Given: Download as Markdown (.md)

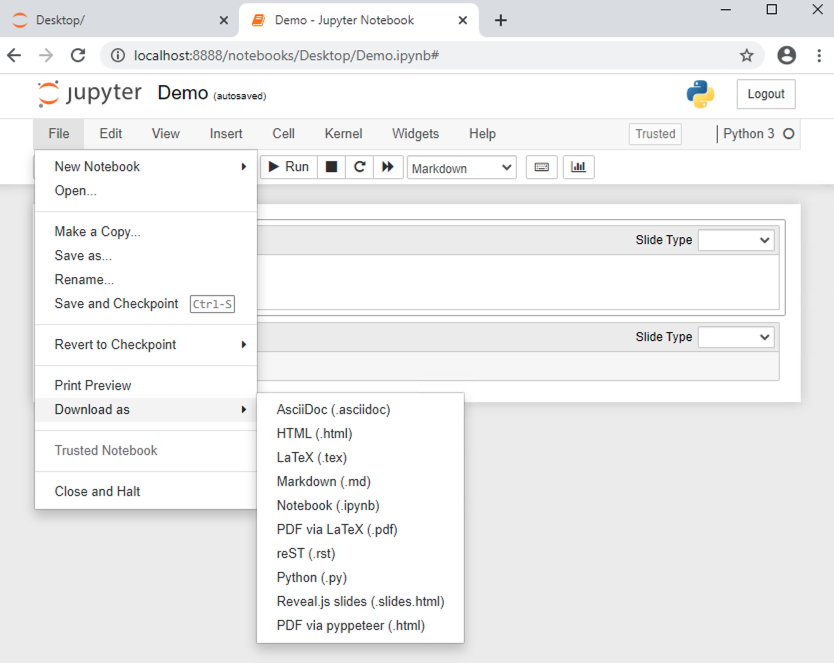Looking at the screenshot, I should (x=360, y=482).
